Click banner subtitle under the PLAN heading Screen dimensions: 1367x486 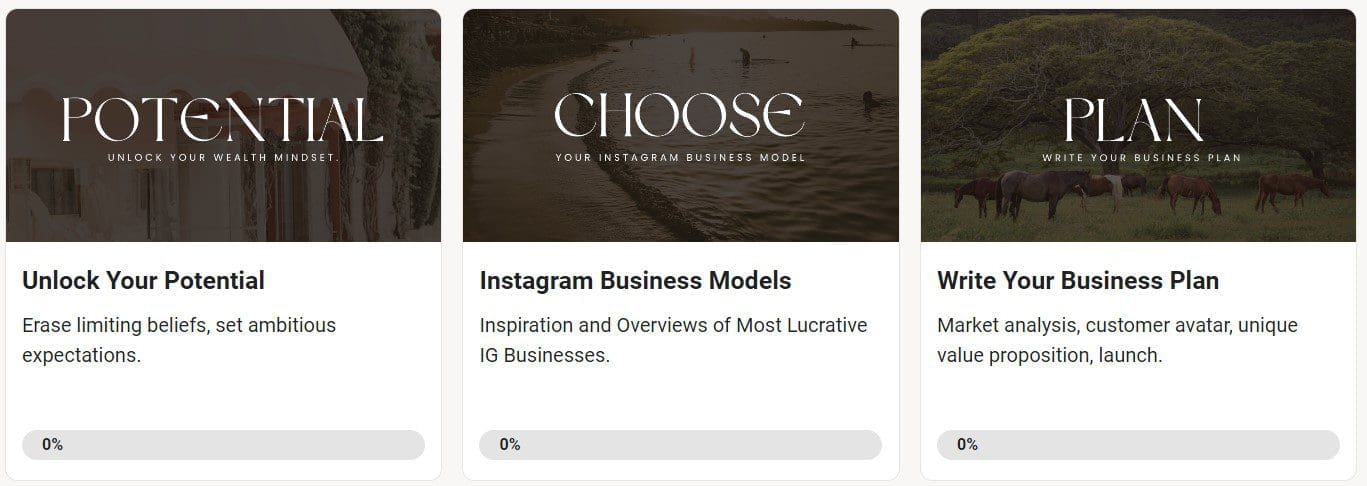tap(1141, 157)
